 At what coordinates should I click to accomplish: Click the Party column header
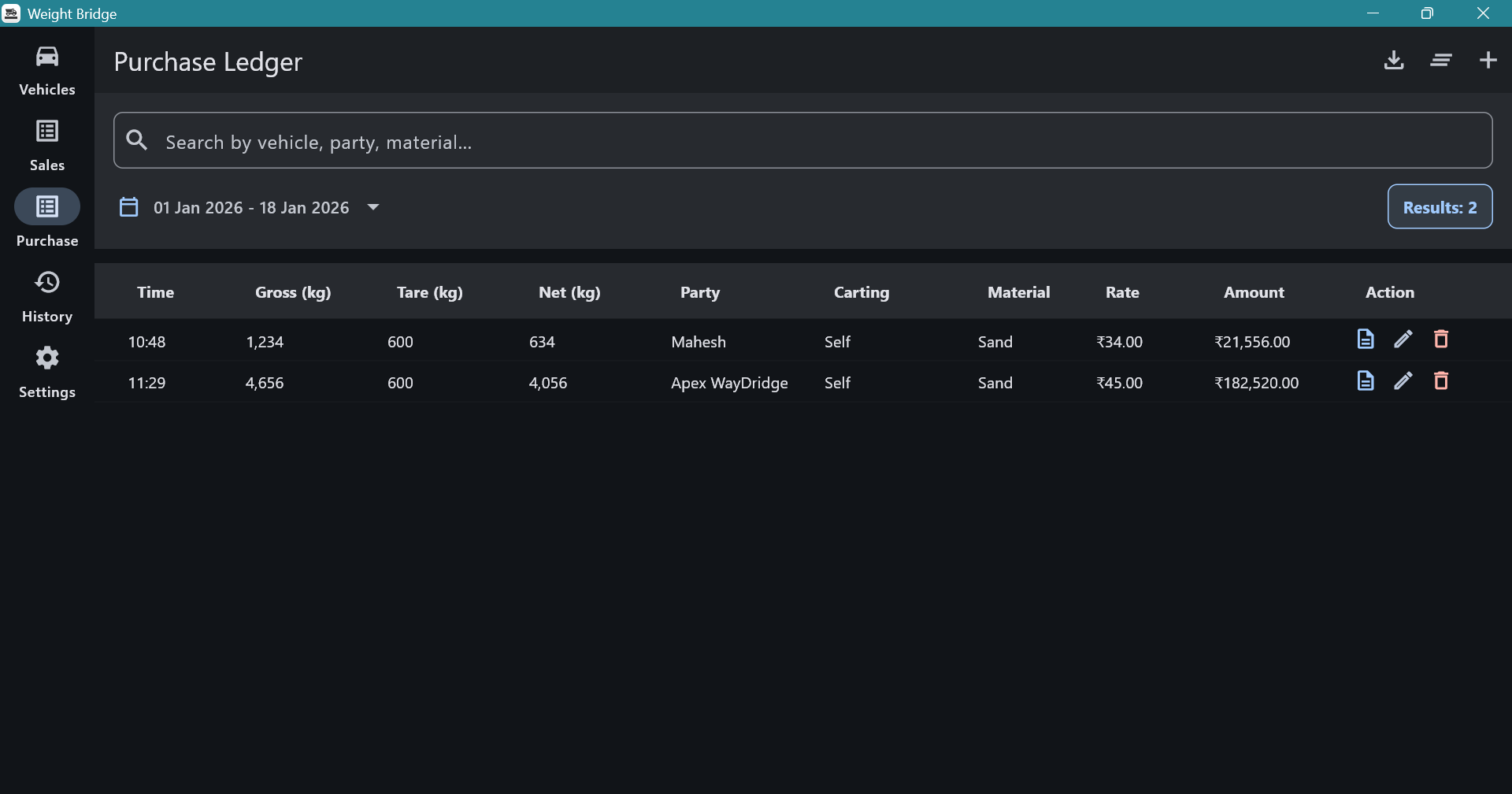click(x=700, y=292)
